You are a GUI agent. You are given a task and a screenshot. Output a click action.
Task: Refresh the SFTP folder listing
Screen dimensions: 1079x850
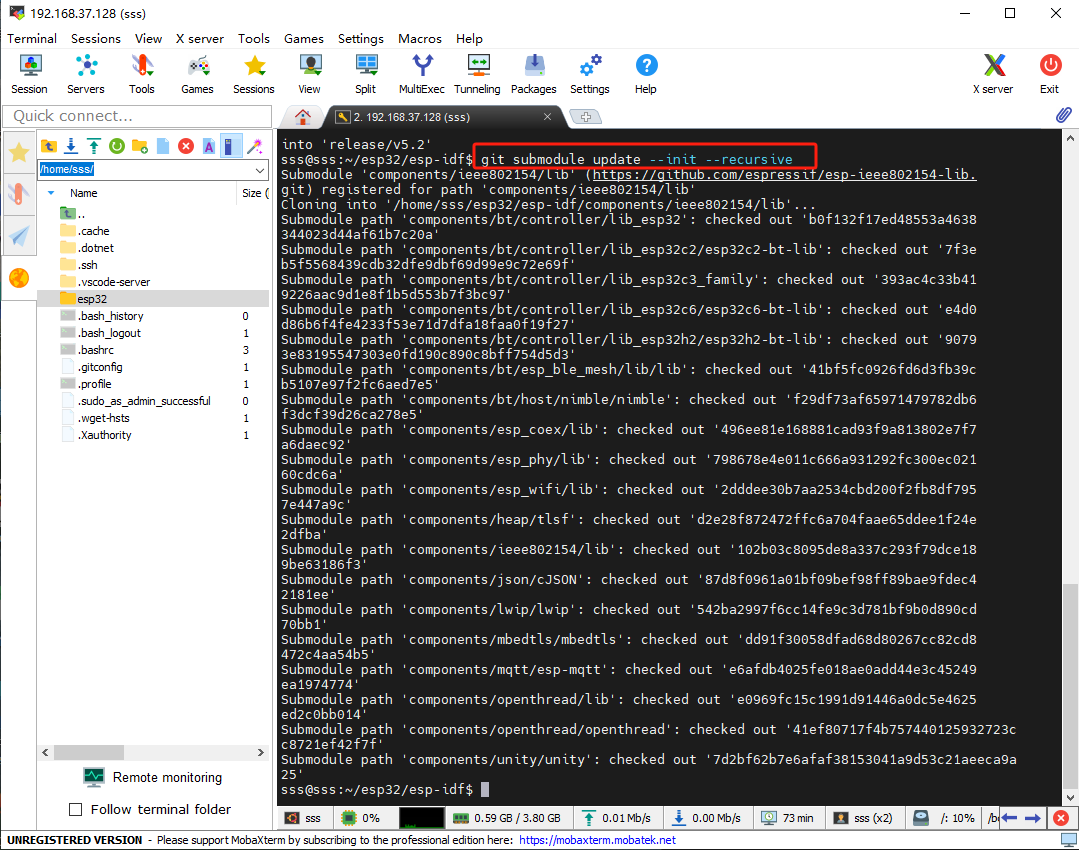point(117,146)
